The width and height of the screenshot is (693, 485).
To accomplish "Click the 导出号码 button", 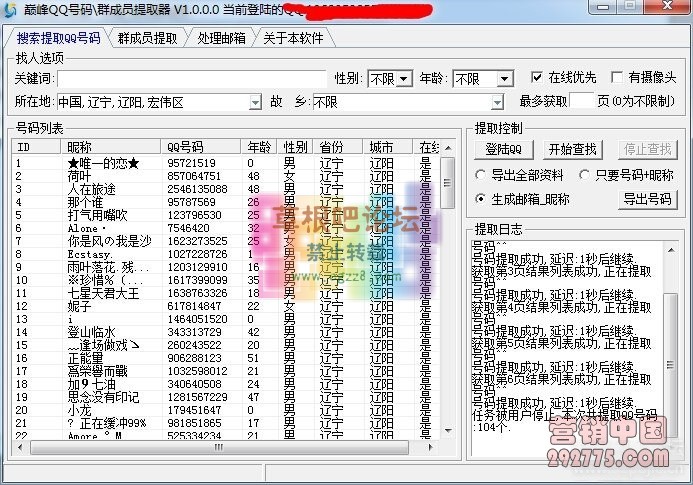I will pyautogui.click(x=647, y=199).
